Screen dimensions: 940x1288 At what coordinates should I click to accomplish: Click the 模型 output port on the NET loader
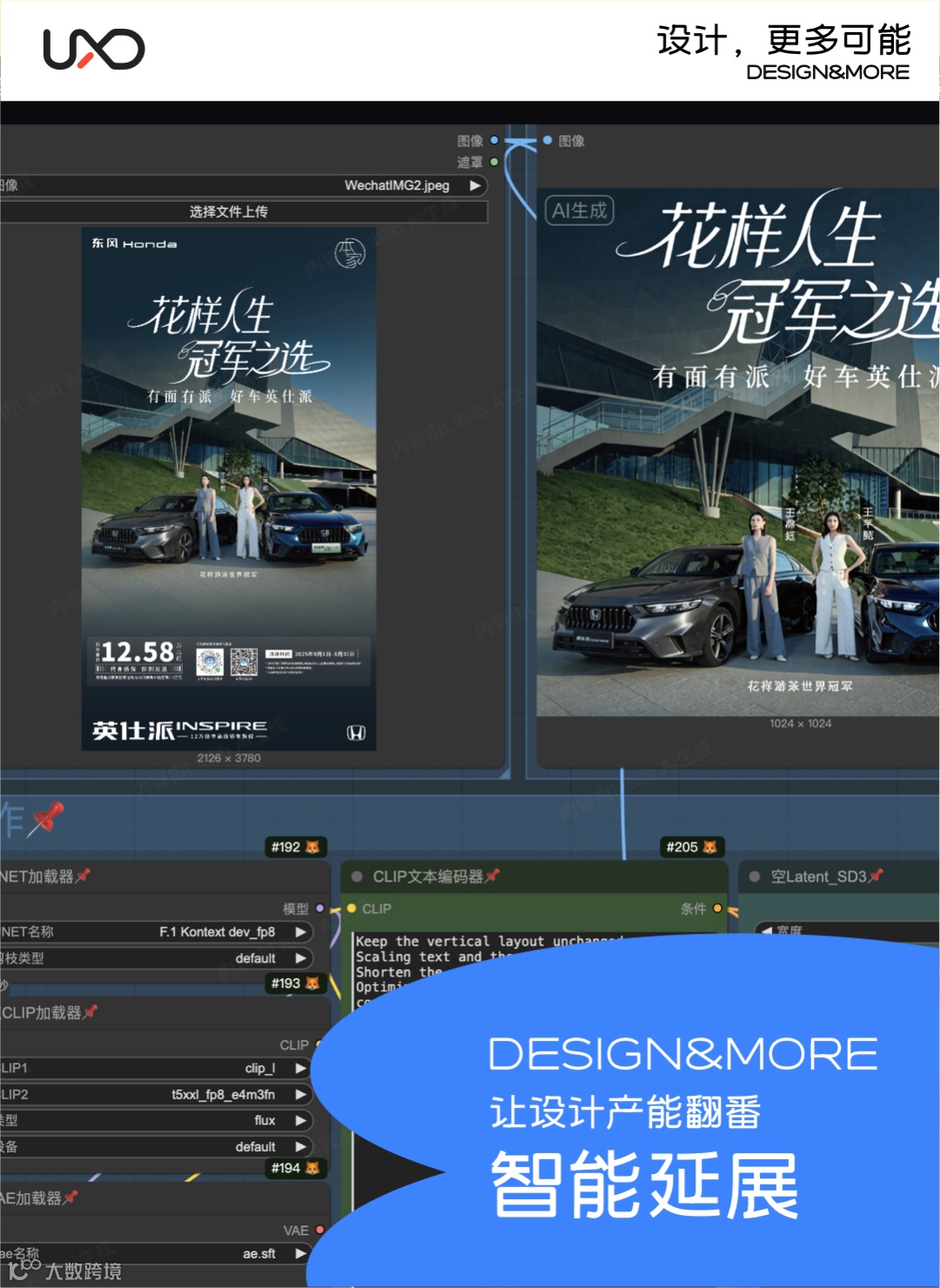(x=320, y=909)
